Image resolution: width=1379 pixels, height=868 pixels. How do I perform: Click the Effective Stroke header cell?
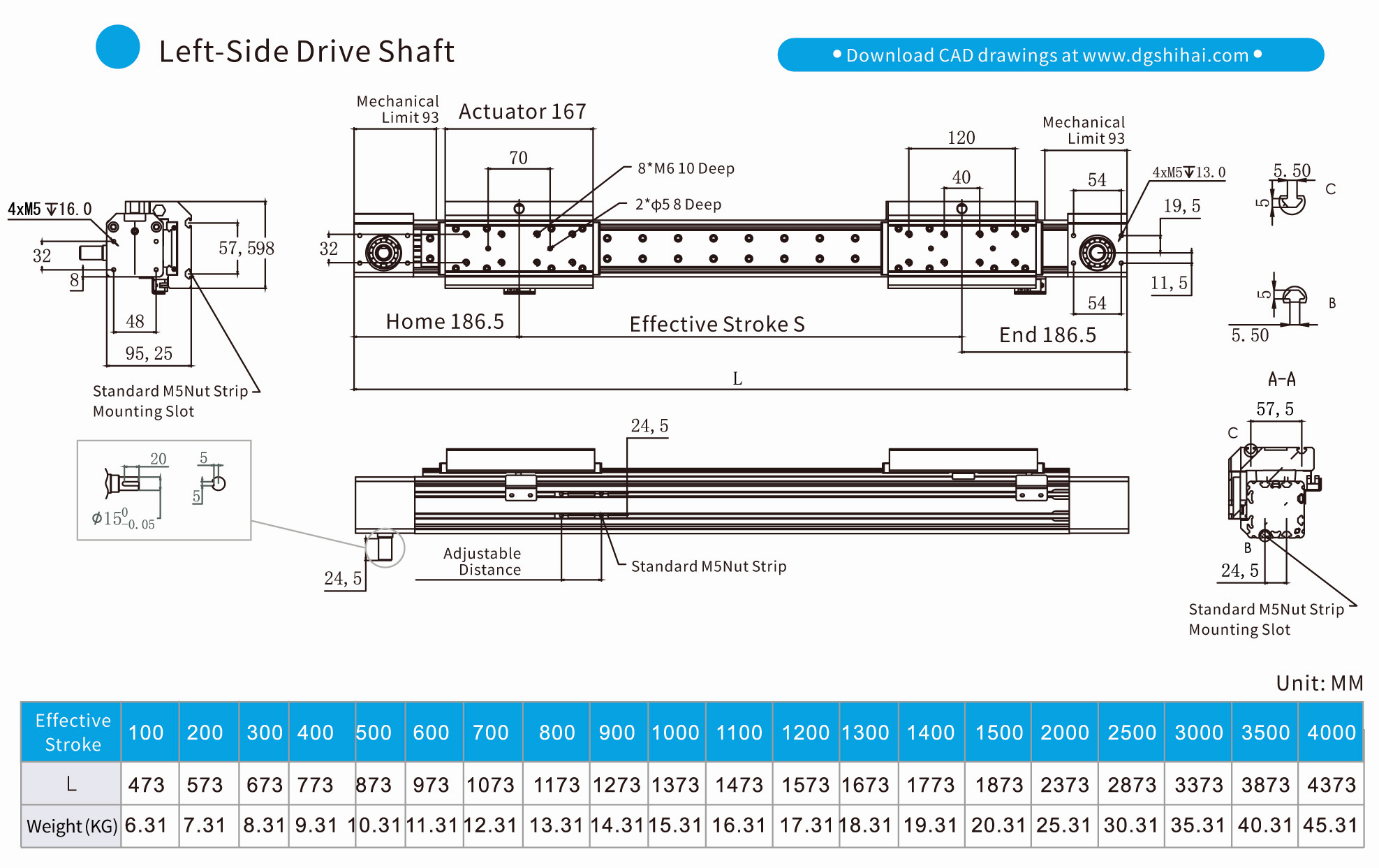tap(72, 732)
